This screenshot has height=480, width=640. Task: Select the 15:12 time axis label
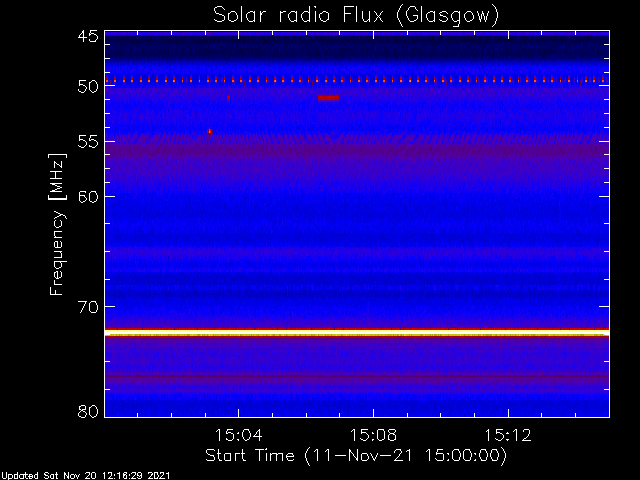[508, 435]
